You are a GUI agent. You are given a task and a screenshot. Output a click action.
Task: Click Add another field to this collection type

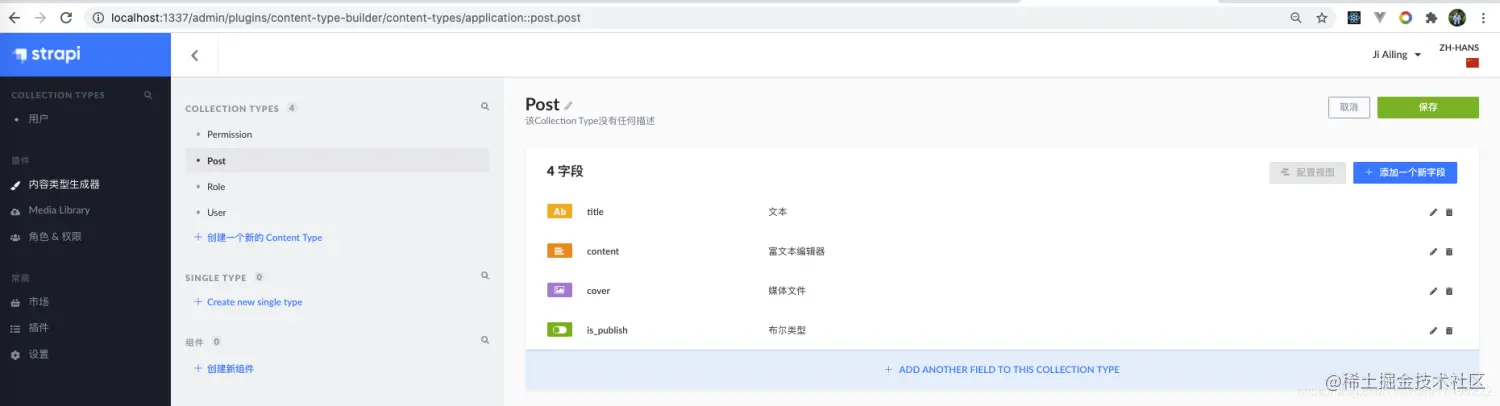[x=1002, y=370]
